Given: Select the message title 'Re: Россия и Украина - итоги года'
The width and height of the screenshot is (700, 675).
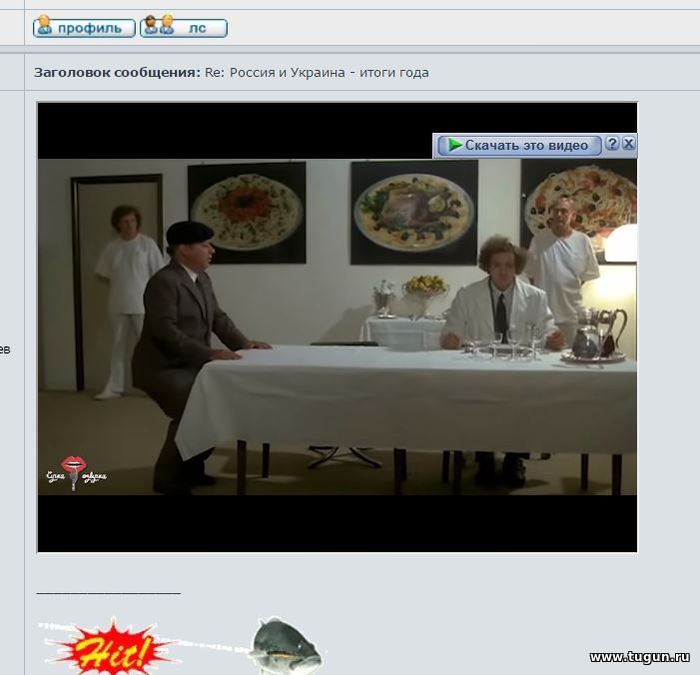Looking at the screenshot, I should [317, 72].
